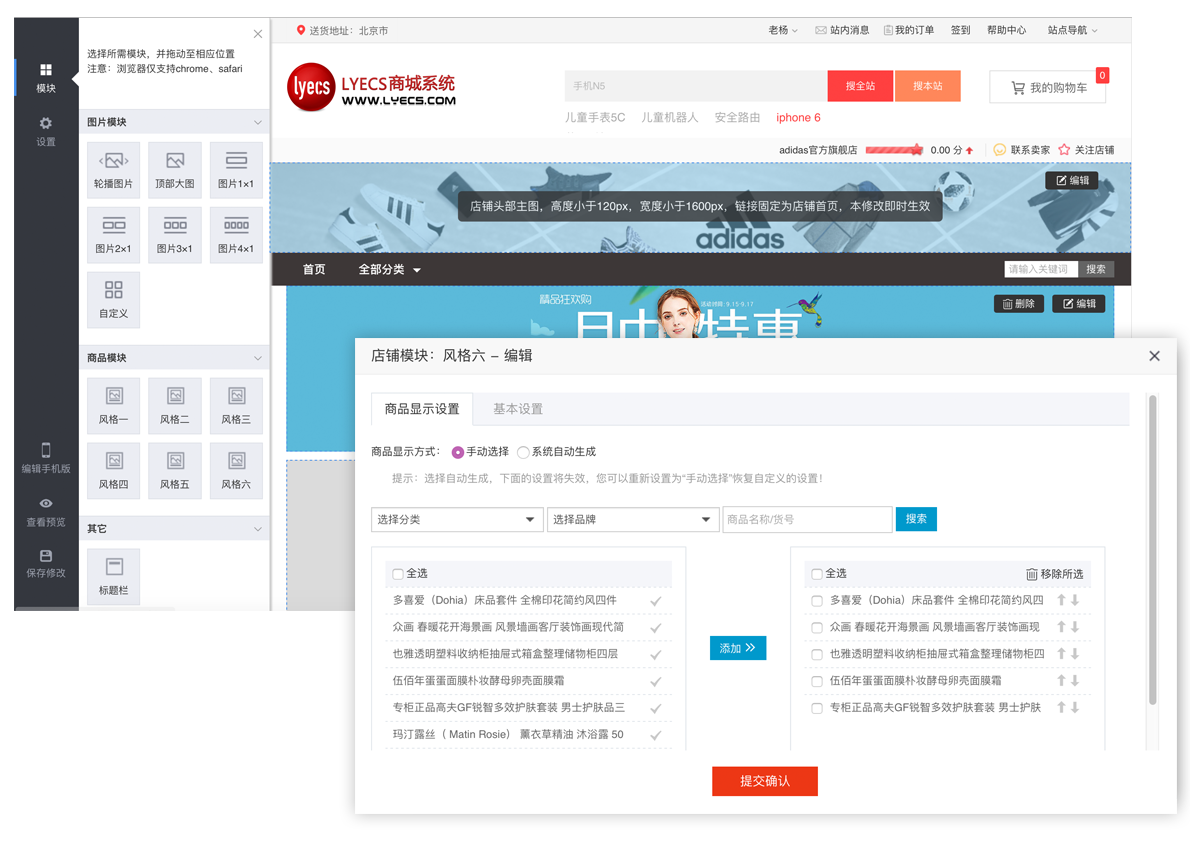Click the 添加 add button
The width and height of the screenshot is (1190, 844).
coord(738,648)
